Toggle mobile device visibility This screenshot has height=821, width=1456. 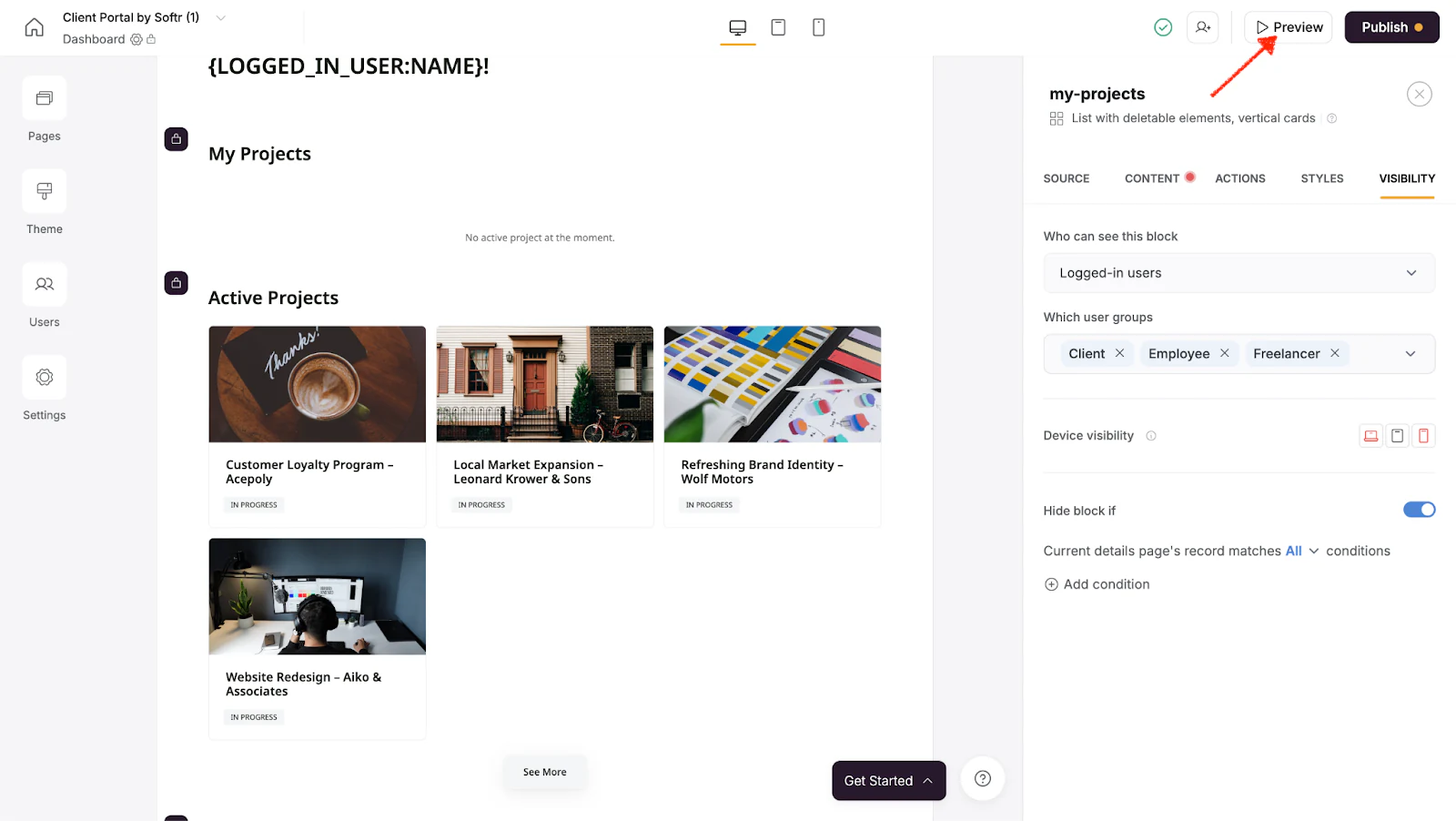click(x=1423, y=436)
